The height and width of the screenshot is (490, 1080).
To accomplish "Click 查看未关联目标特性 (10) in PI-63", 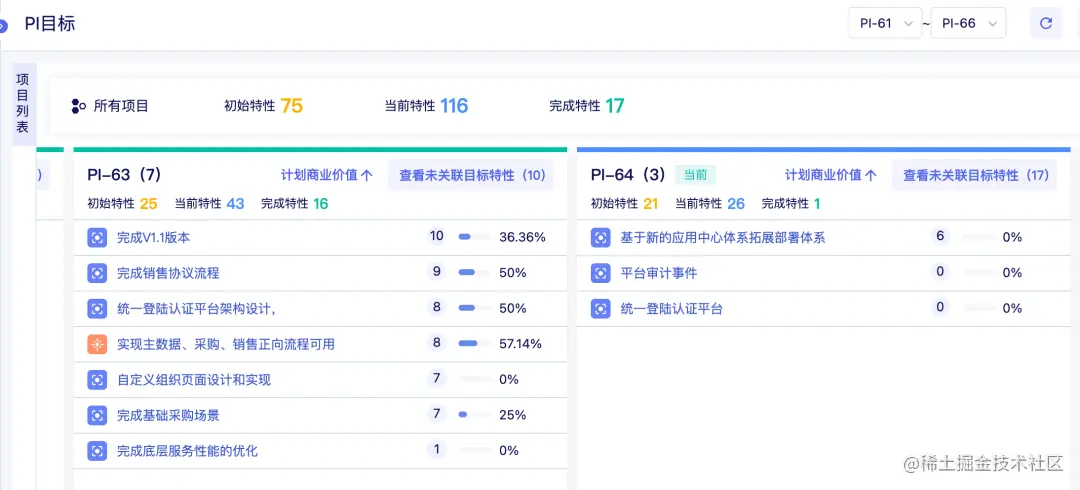I will click(x=471, y=175).
